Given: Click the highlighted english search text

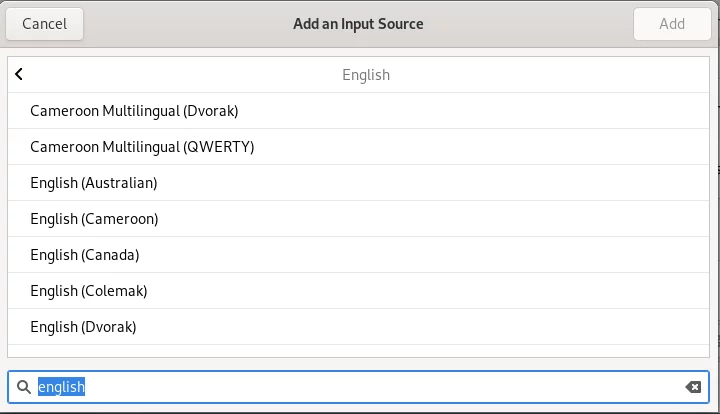Looking at the screenshot, I should 61,387.
